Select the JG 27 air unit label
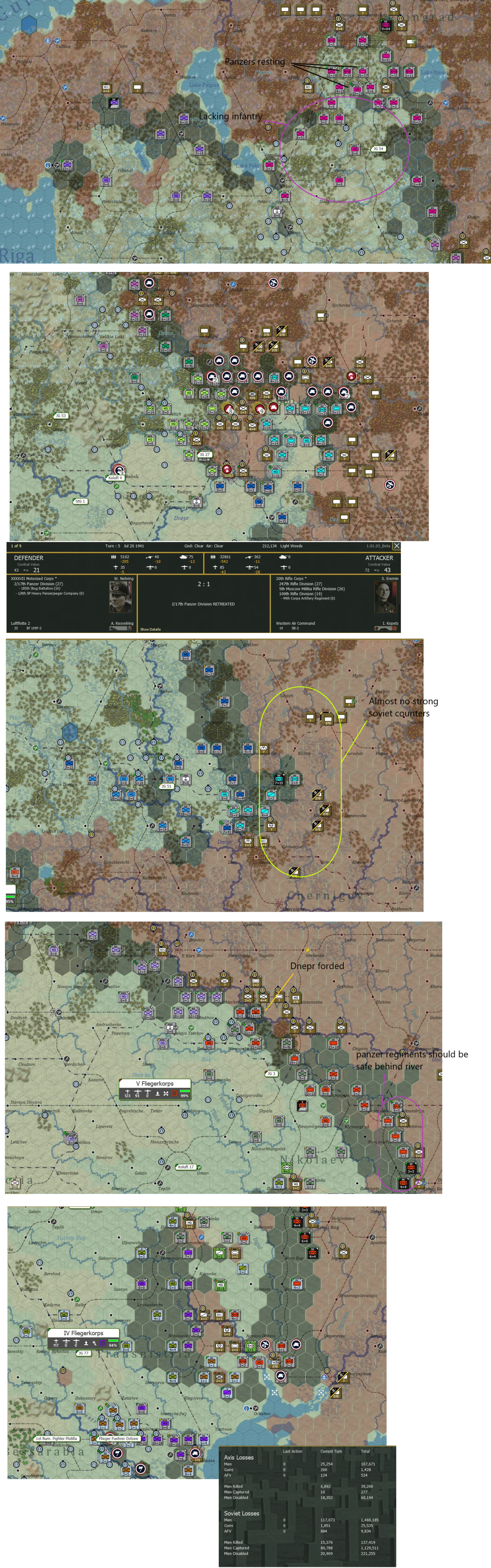The width and height of the screenshot is (491, 1568). (x=205, y=455)
